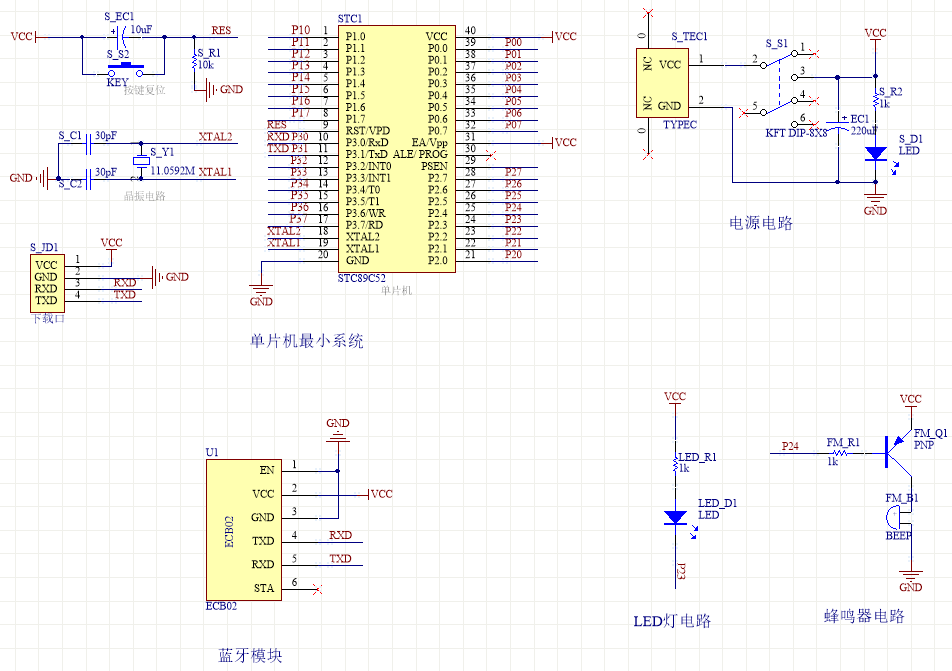Click the RXD net label on the S_JD1 header
The width and height of the screenshot is (952, 671).
pyautogui.click(x=124, y=282)
